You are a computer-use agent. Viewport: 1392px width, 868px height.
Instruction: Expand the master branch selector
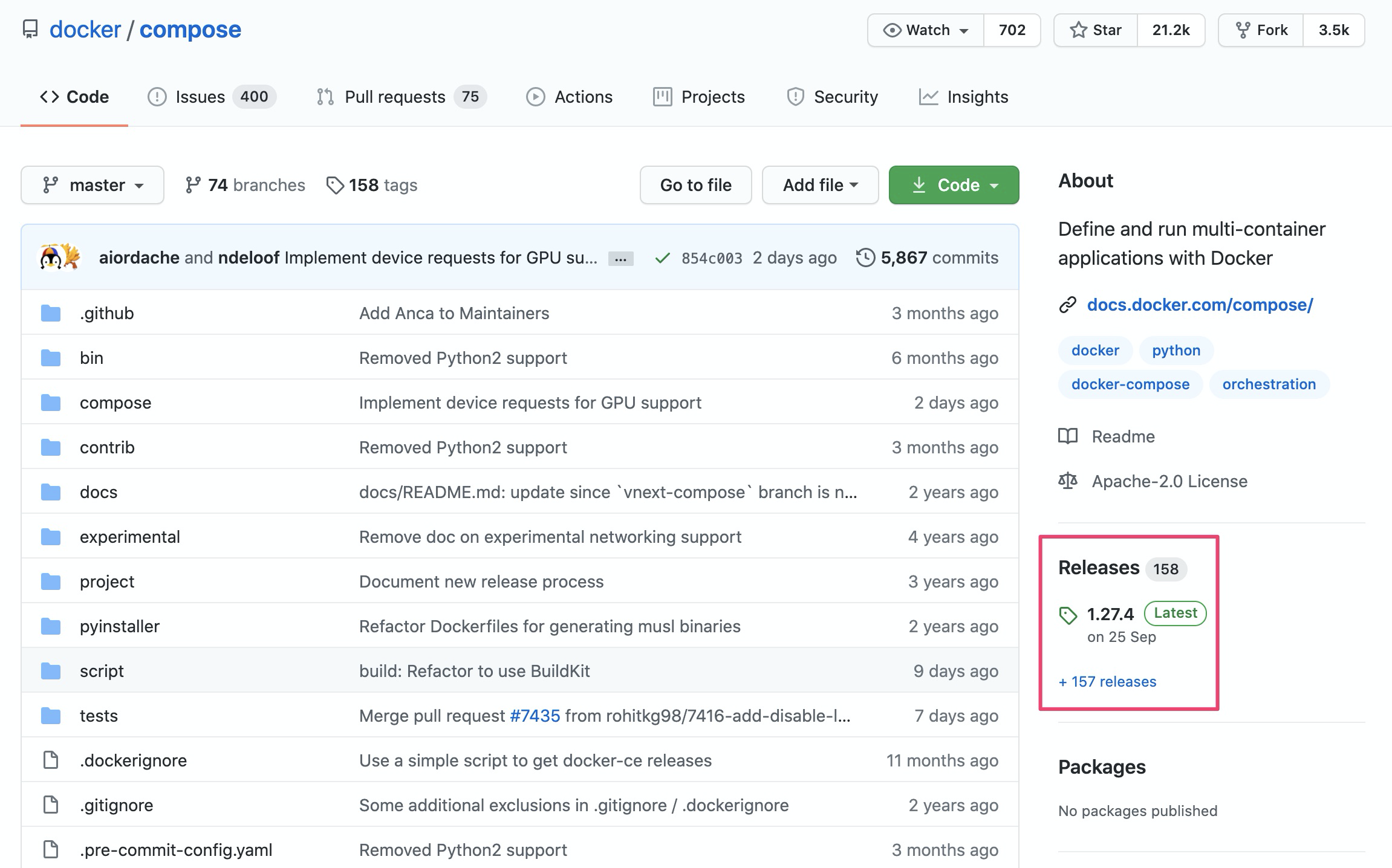click(x=93, y=185)
